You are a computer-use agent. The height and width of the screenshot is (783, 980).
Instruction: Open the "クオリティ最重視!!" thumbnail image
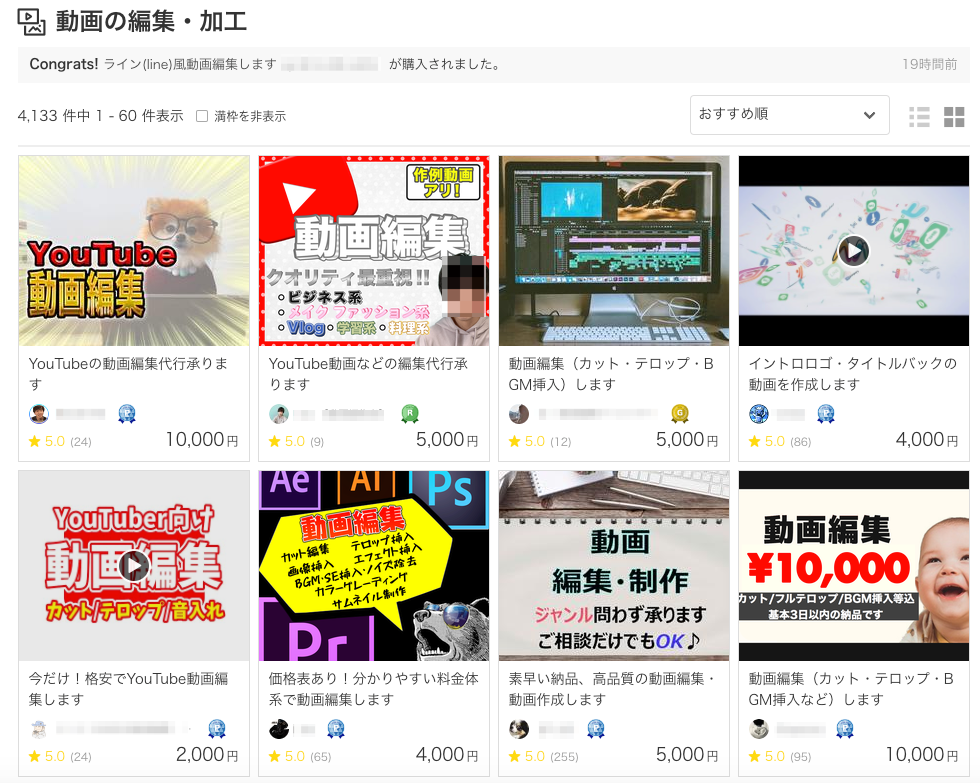click(374, 251)
